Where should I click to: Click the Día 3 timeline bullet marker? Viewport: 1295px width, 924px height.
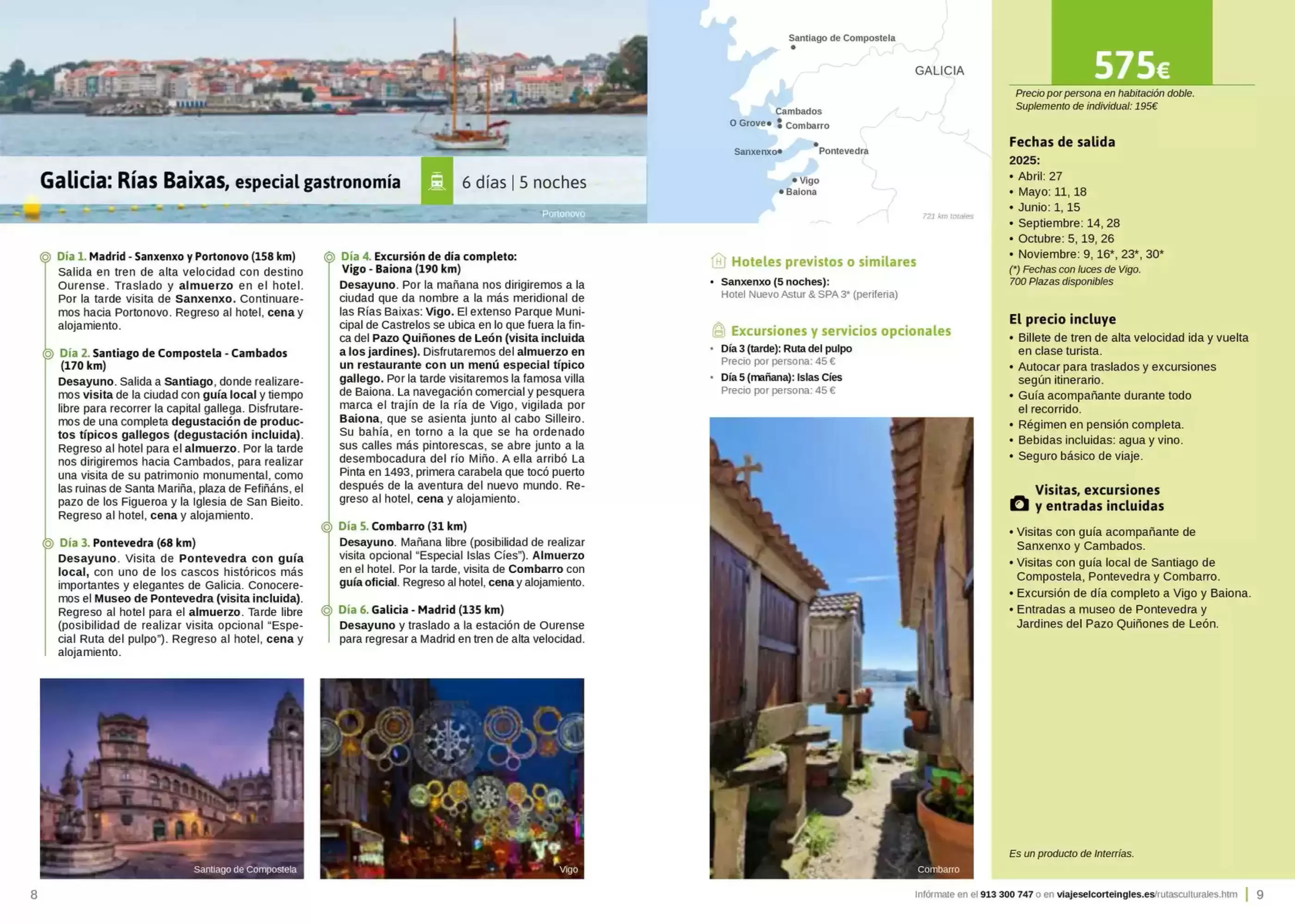point(49,543)
